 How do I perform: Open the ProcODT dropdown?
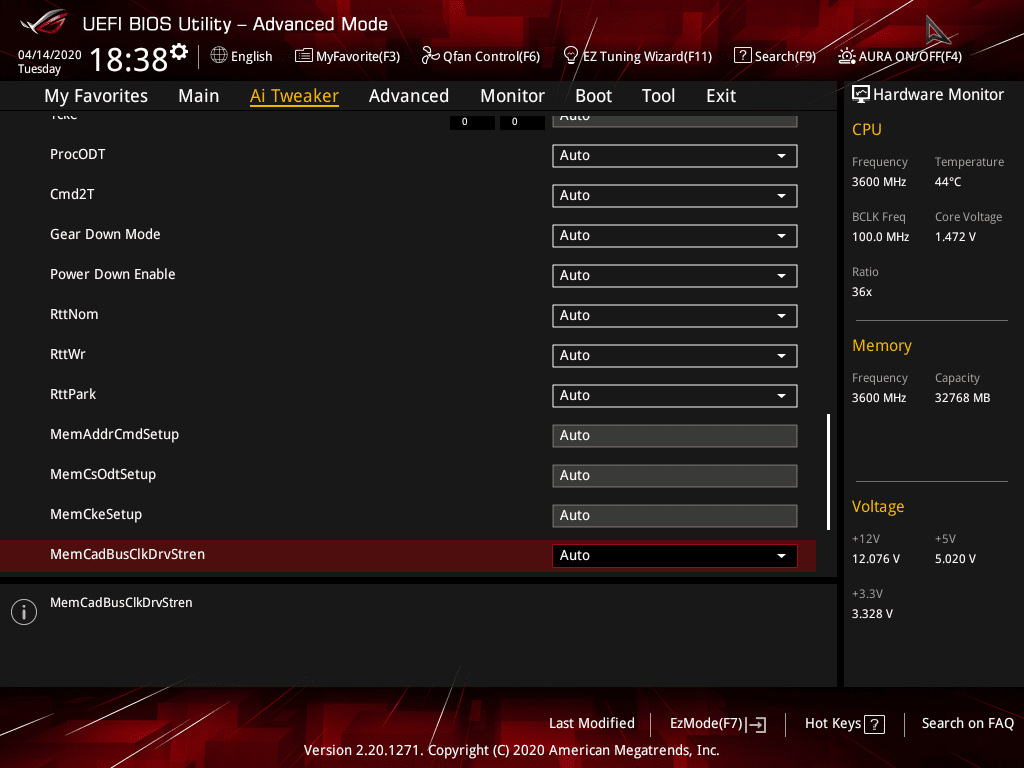[x=675, y=155]
